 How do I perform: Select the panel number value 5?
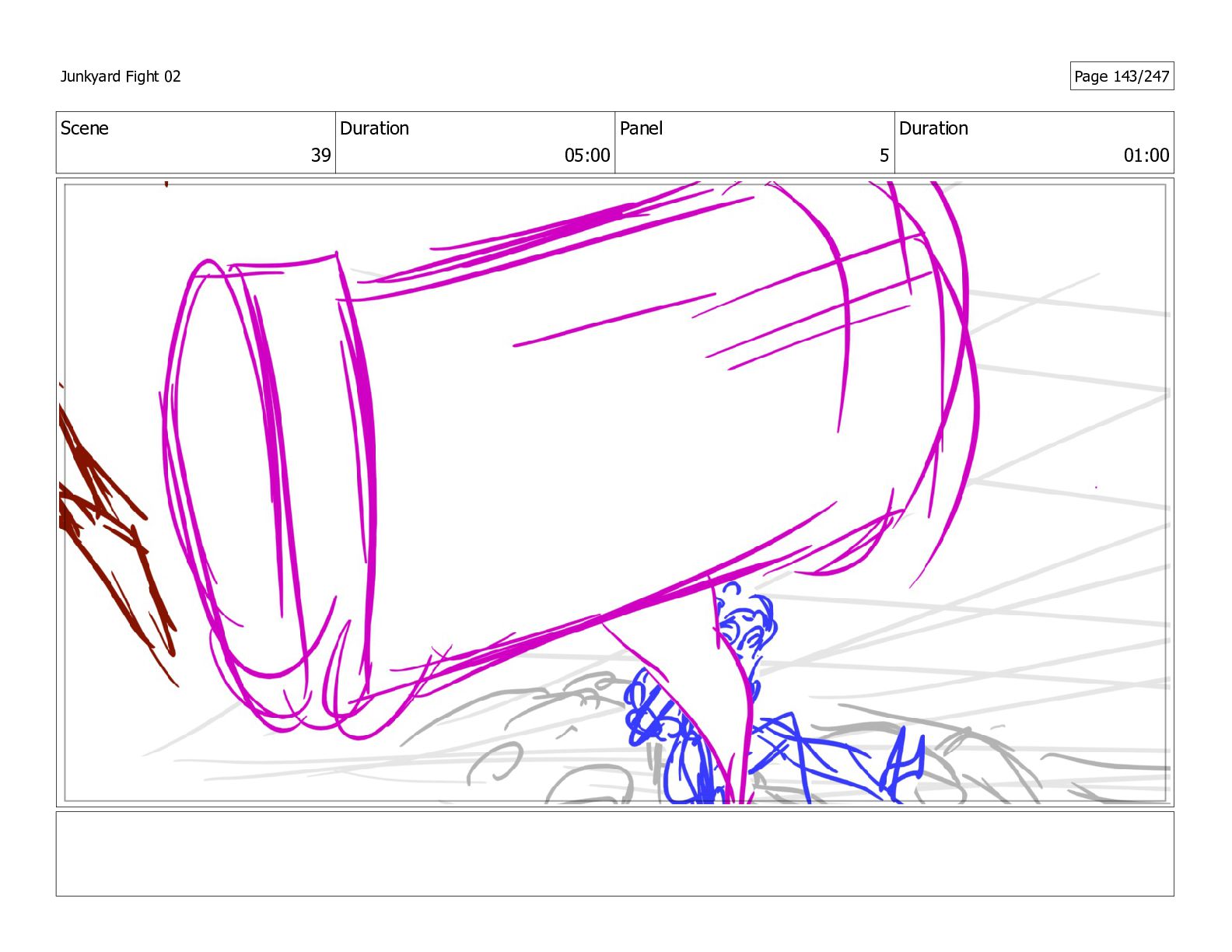pyautogui.click(x=884, y=156)
